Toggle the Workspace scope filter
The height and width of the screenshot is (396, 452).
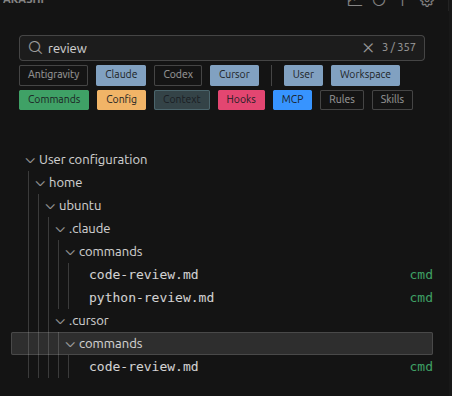(x=365, y=75)
